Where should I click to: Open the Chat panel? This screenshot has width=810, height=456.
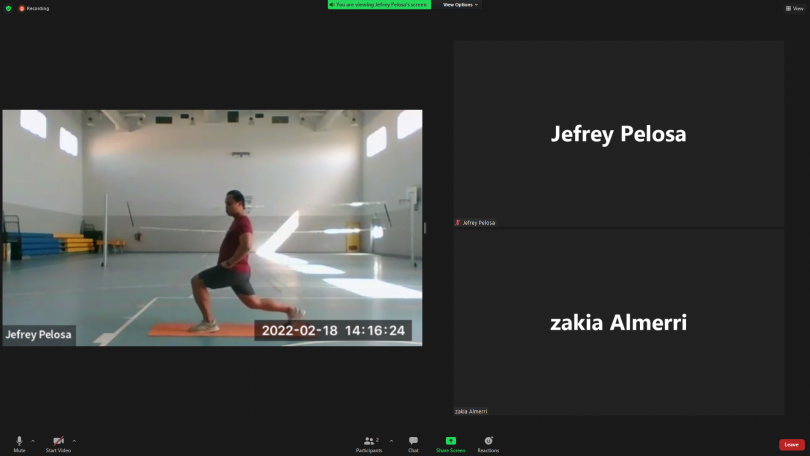413,442
